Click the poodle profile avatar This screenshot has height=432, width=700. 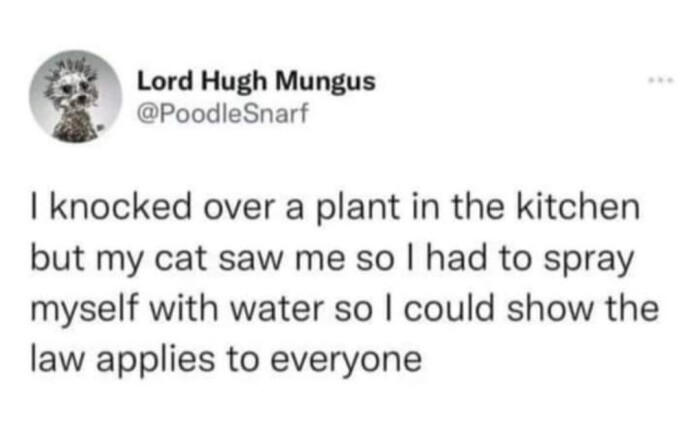(x=70, y=97)
